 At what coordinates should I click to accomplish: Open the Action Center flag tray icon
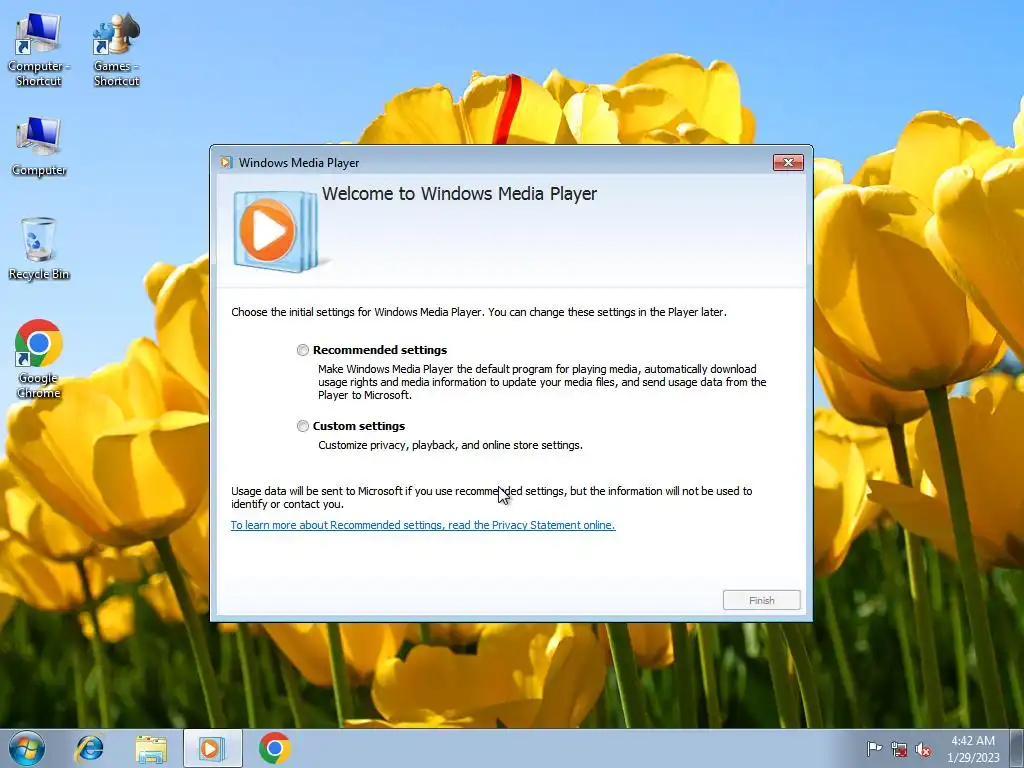874,749
